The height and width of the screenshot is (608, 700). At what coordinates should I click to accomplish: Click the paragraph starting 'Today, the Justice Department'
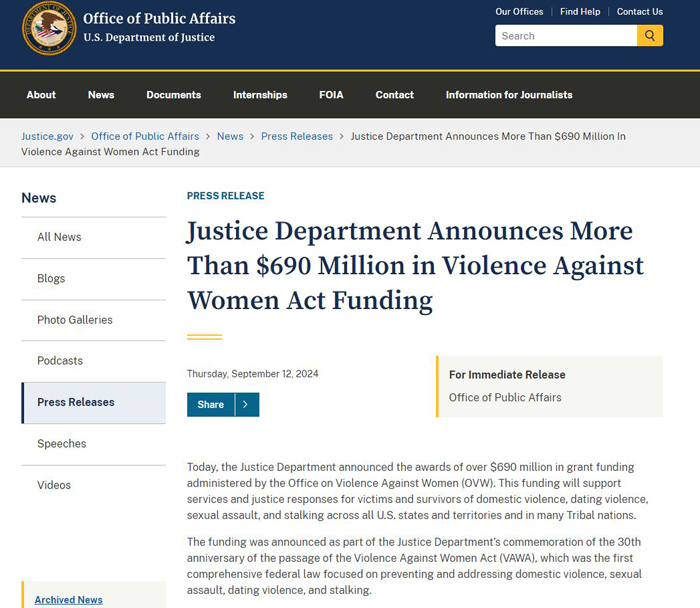click(x=417, y=491)
